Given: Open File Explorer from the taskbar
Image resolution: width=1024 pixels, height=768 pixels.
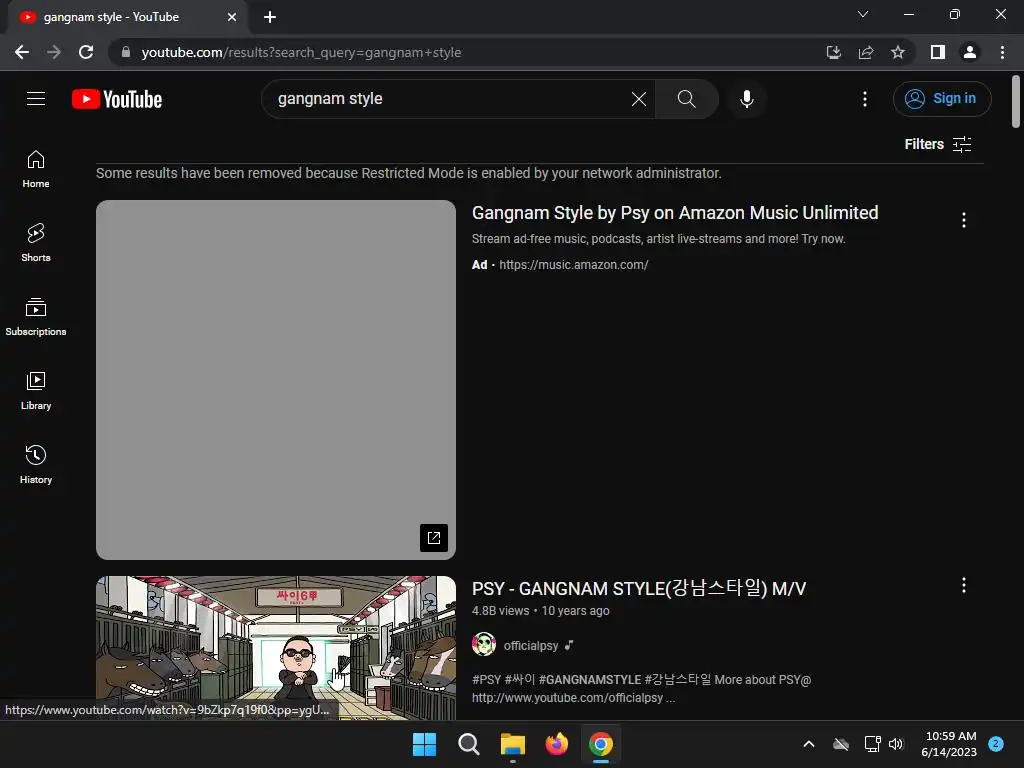Looking at the screenshot, I should pos(513,744).
